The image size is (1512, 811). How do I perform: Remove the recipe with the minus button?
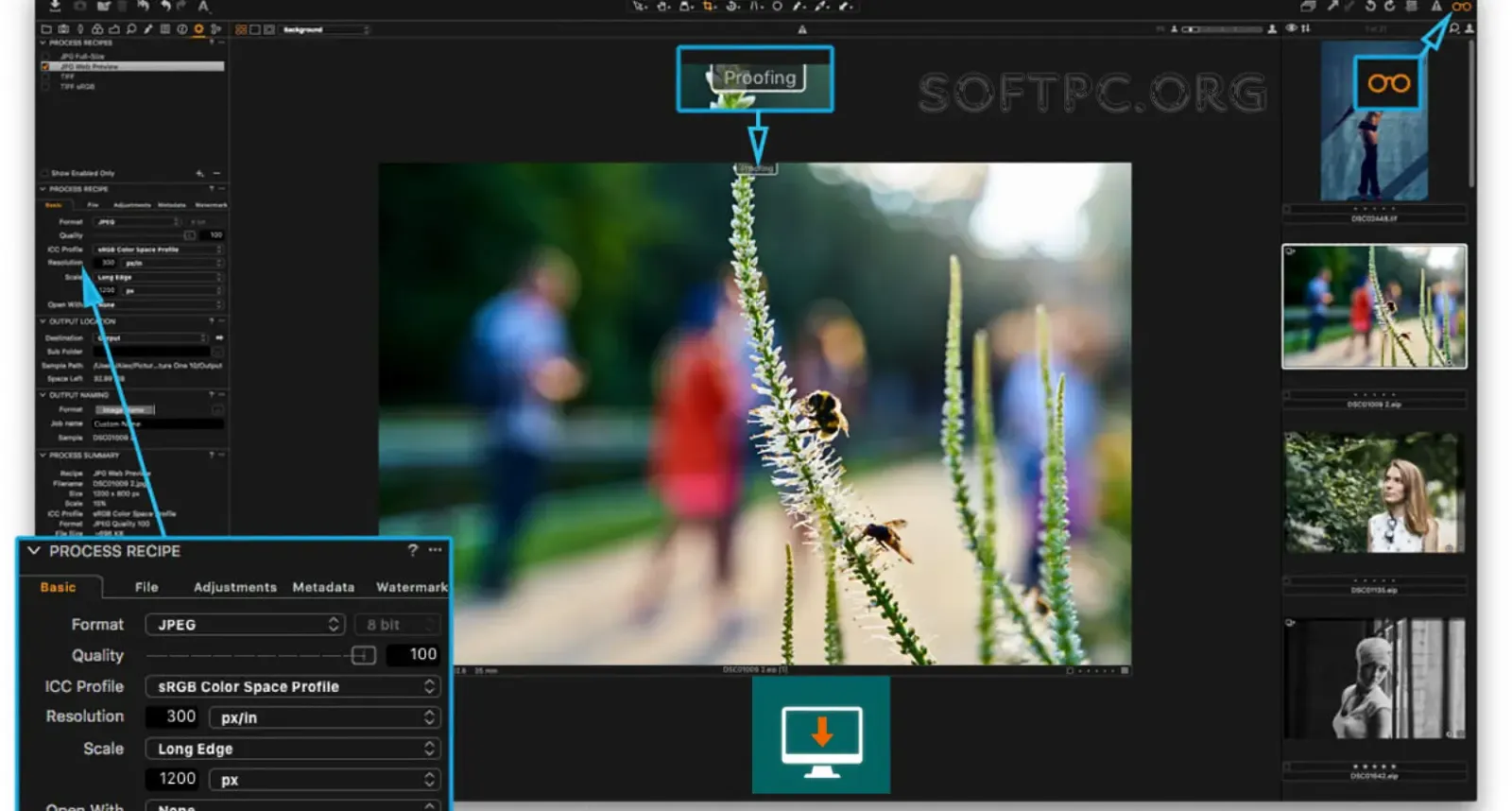click(216, 173)
